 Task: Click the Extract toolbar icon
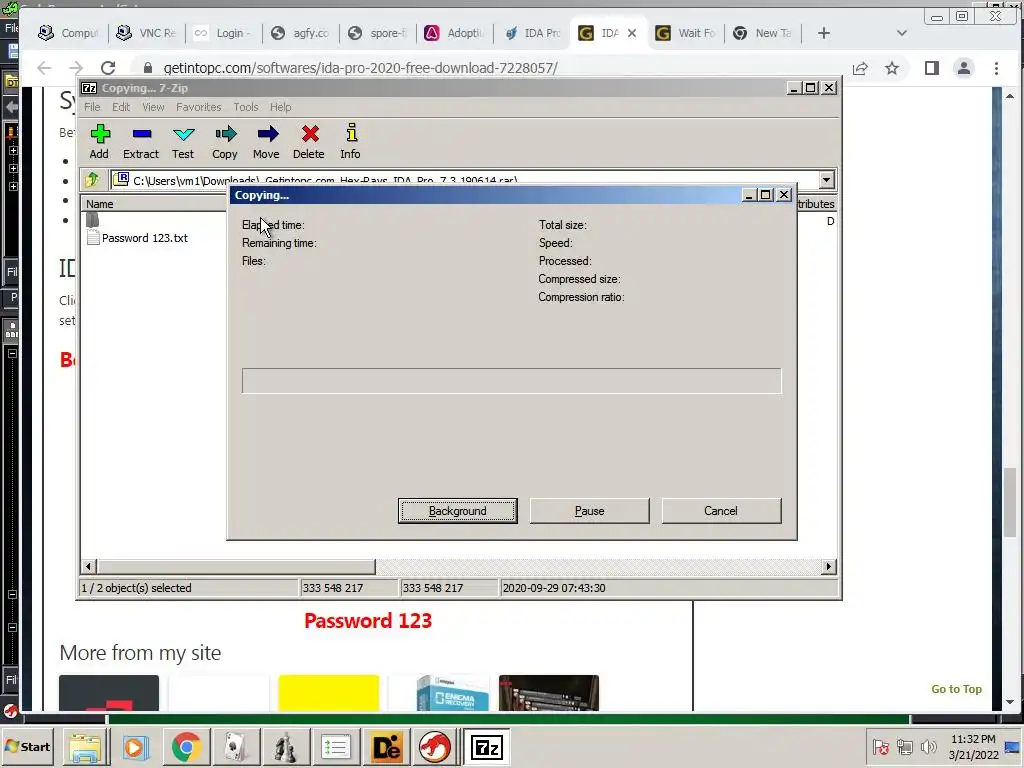tap(141, 142)
